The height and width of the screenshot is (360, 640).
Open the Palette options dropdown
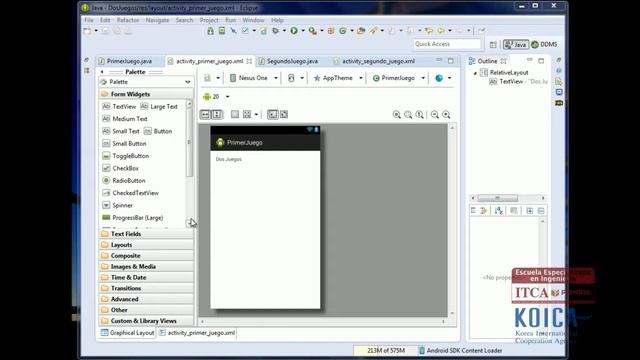pos(188,82)
